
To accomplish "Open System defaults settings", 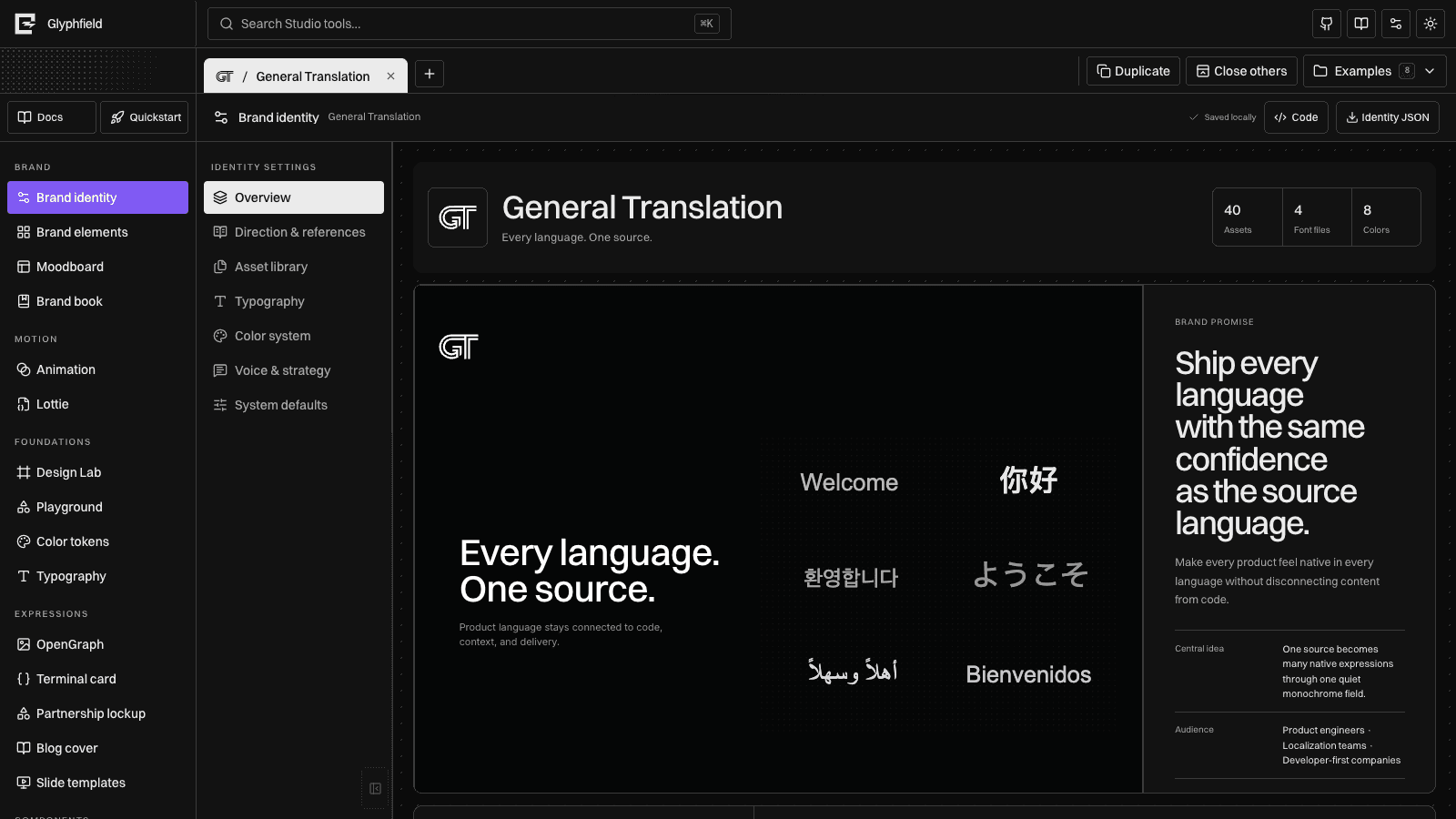I will (x=294, y=405).
